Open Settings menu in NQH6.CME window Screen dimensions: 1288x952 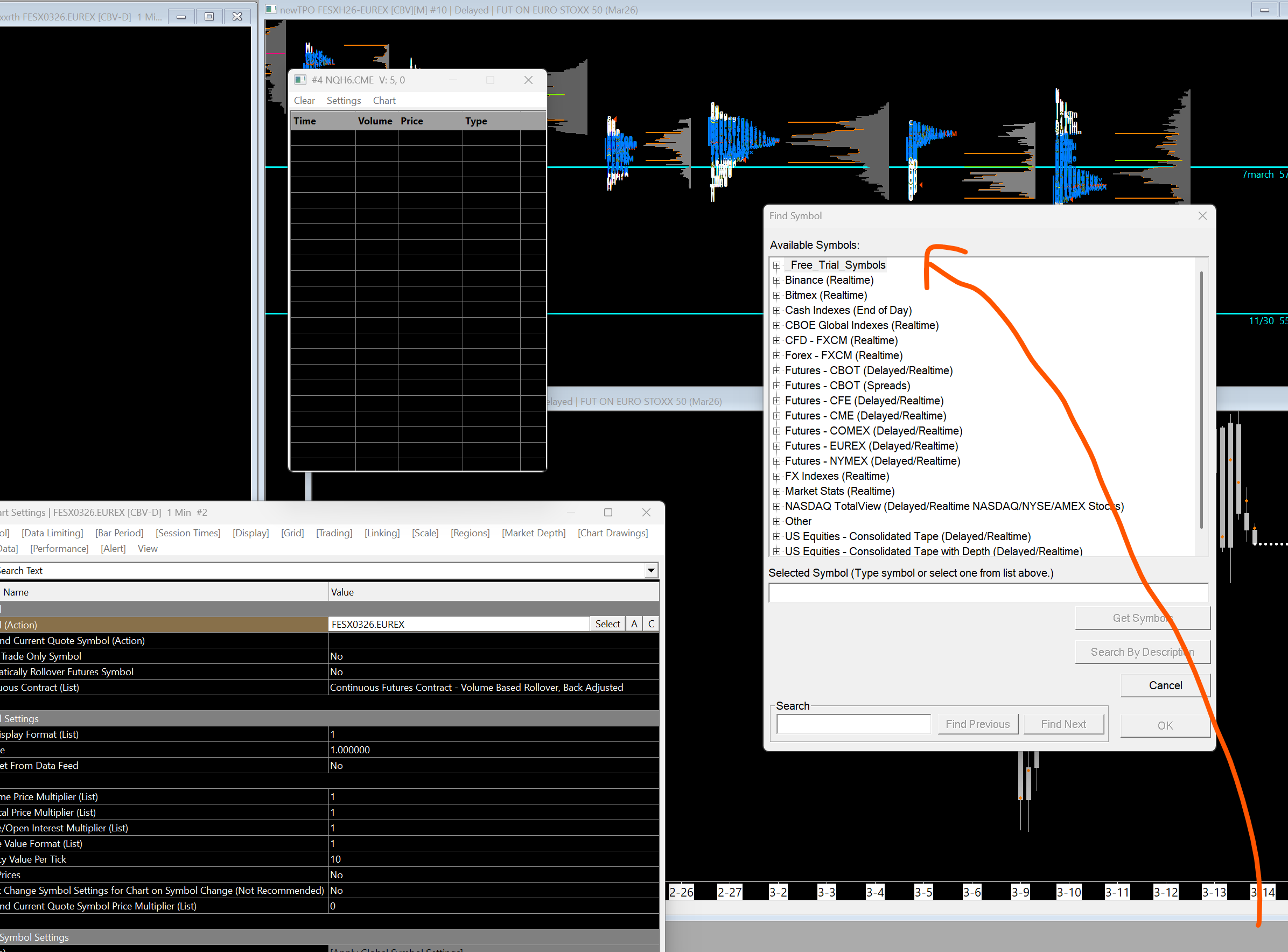(344, 100)
